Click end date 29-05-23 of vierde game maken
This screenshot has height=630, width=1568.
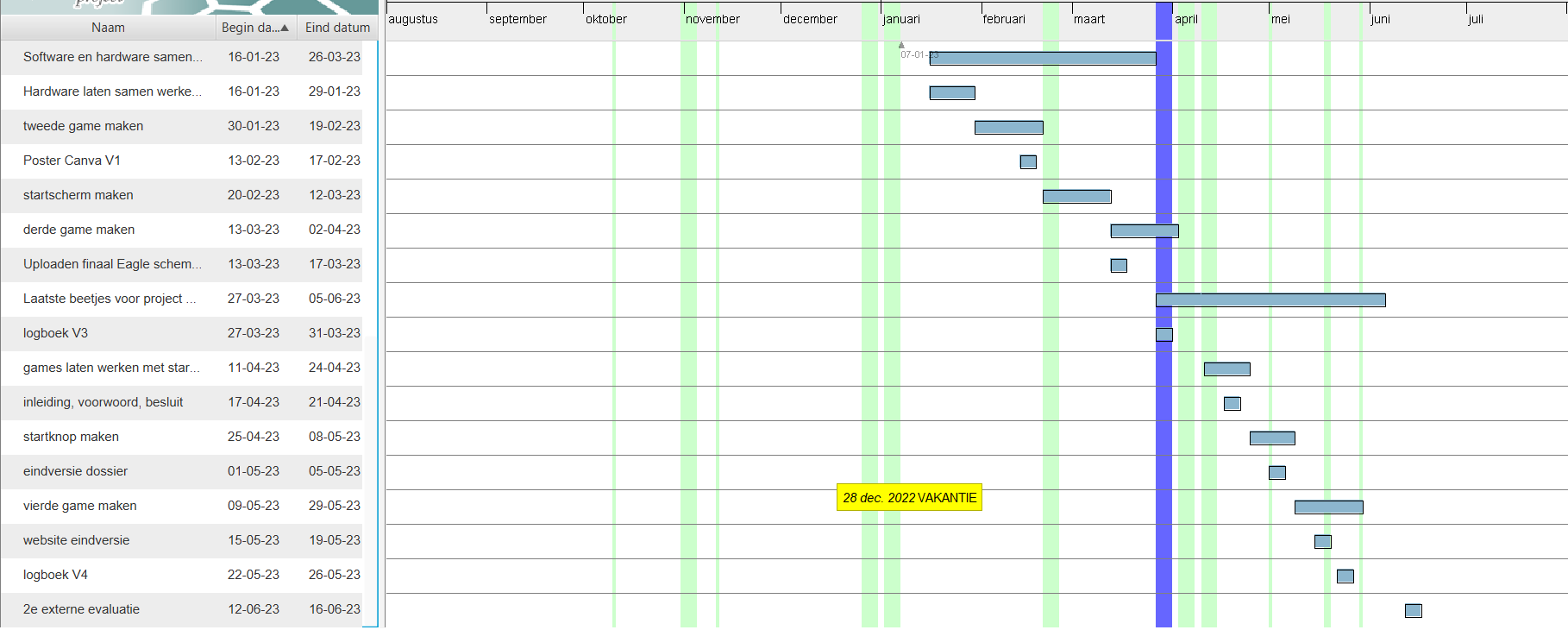(335, 506)
